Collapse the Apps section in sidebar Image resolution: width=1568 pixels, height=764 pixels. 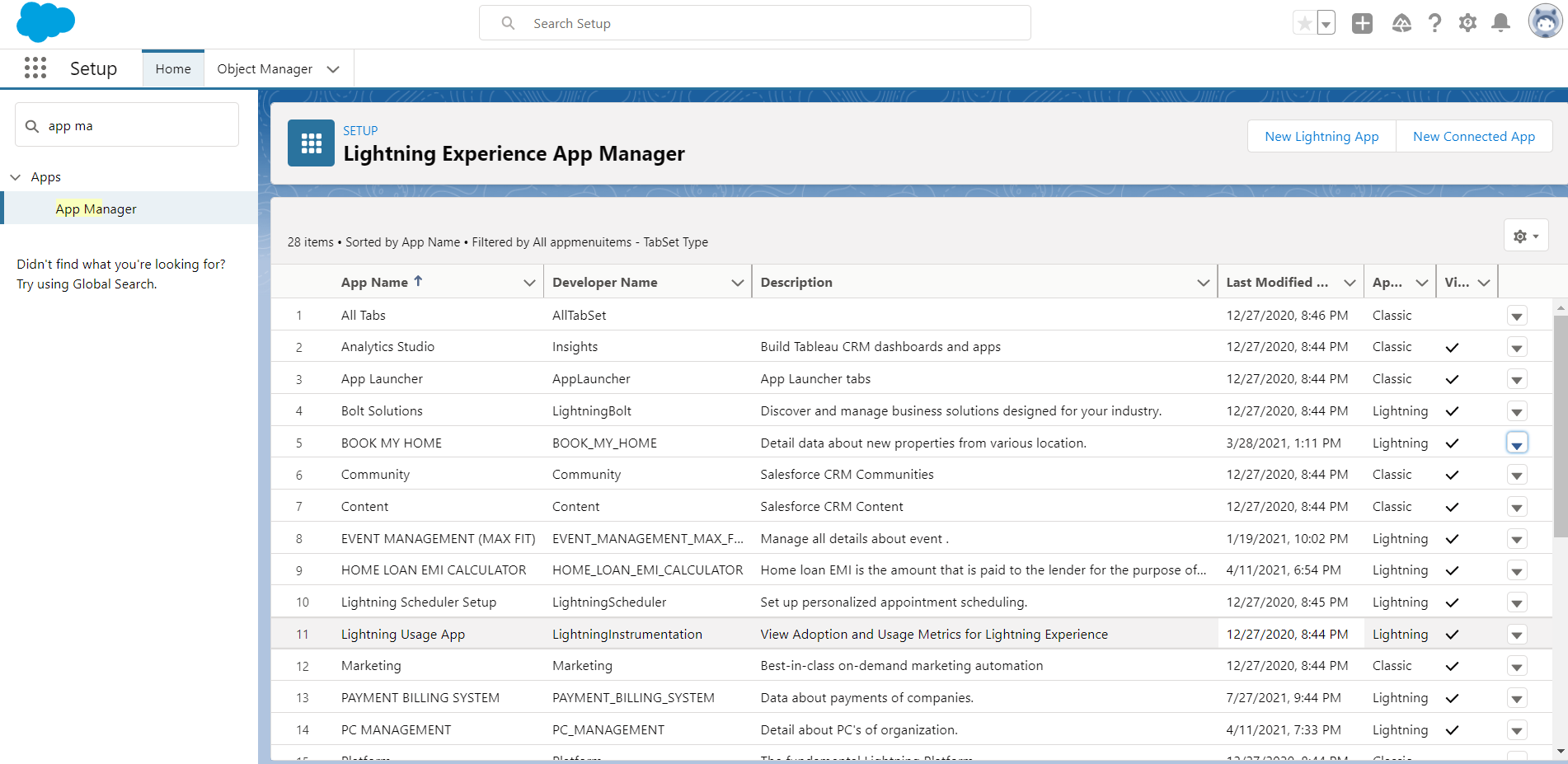[16, 177]
